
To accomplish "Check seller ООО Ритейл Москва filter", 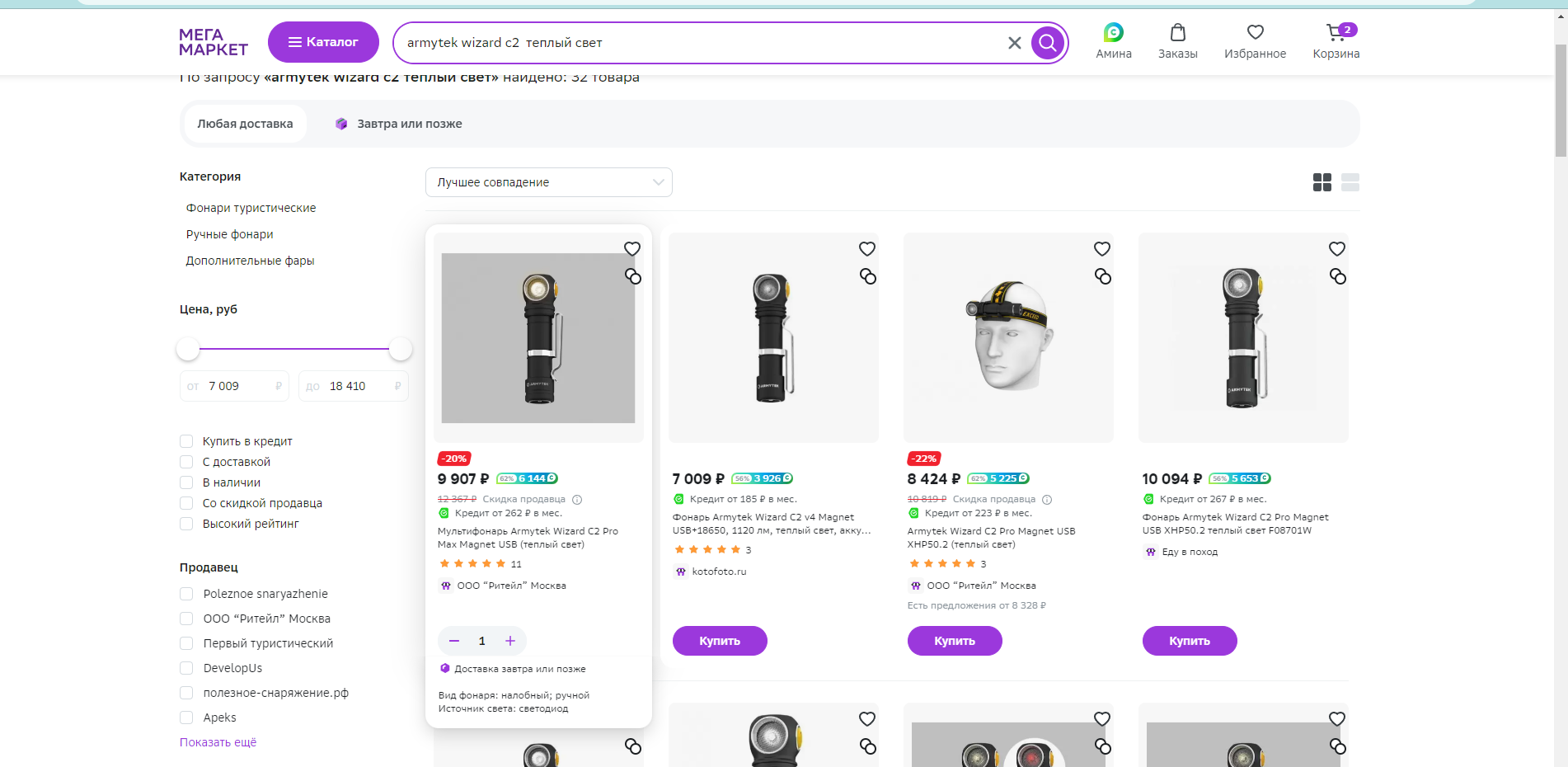I will (186, 619).
